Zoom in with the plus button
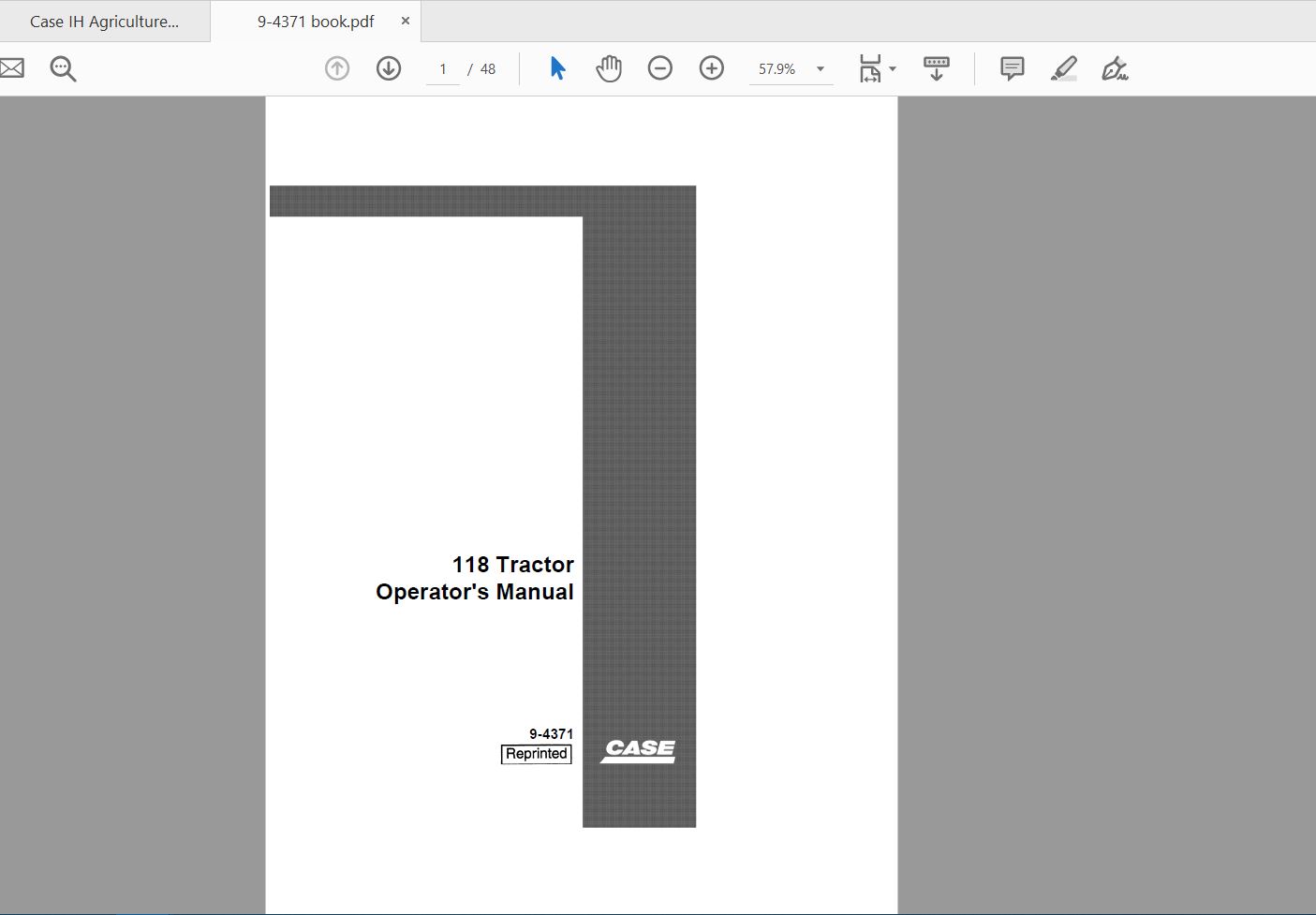This screenshot has height=915, width=1316. (712, 68)
